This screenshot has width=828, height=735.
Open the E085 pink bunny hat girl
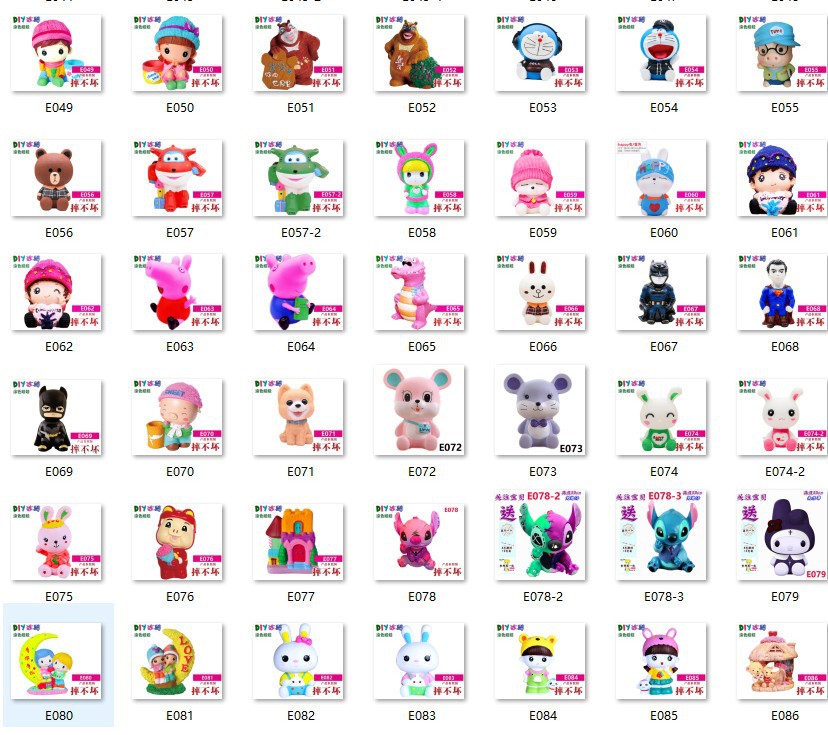pos(661,661)
